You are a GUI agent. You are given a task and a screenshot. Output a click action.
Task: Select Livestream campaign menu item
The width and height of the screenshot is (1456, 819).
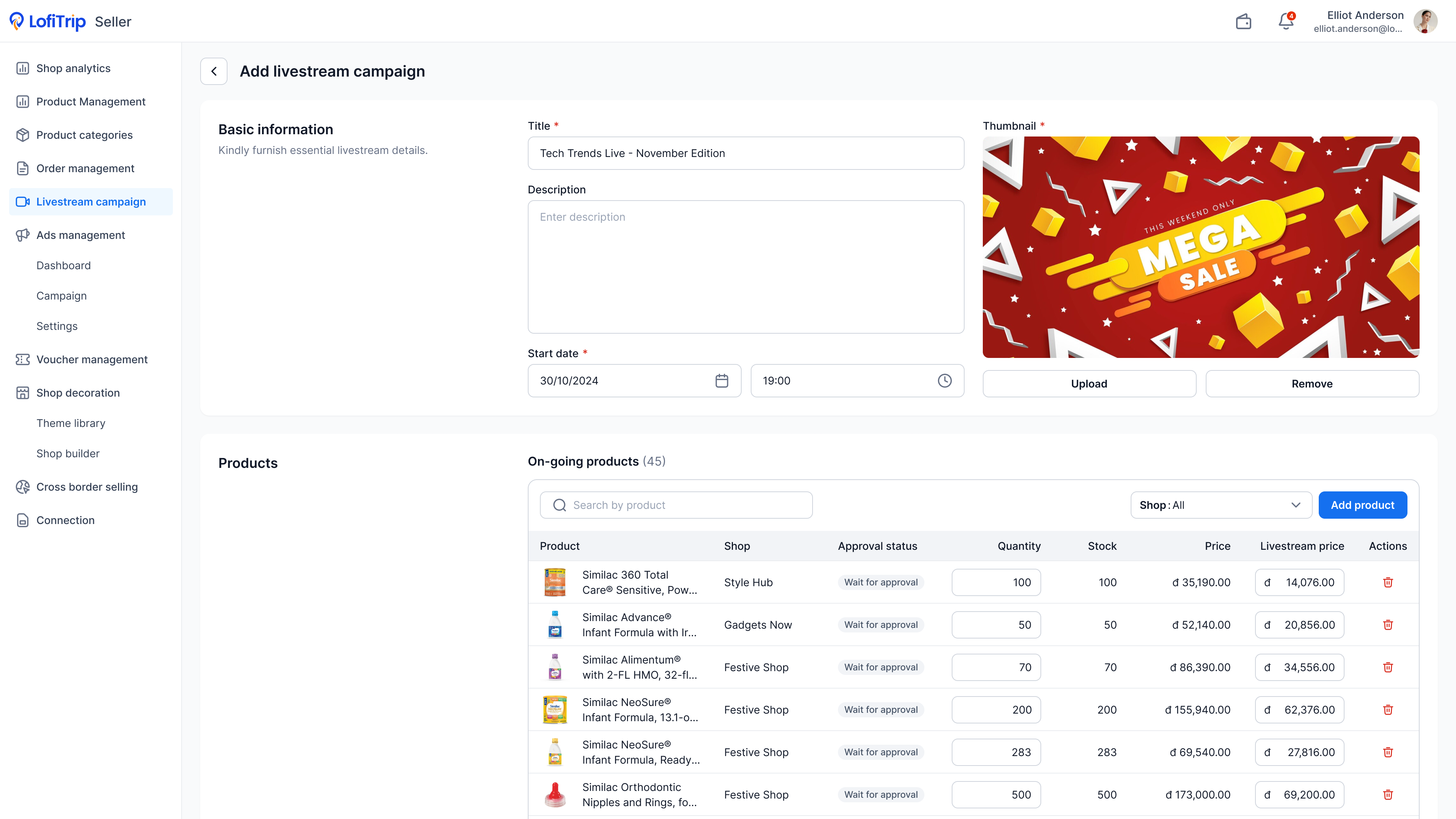click(91, 202)
